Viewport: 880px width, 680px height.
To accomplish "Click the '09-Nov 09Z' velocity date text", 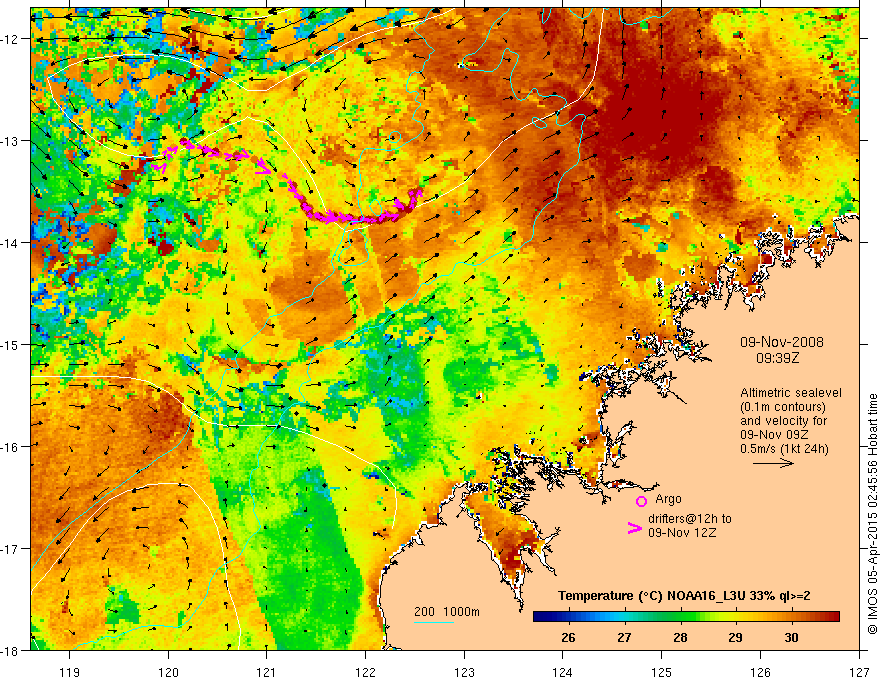I will tap(774, 434).
